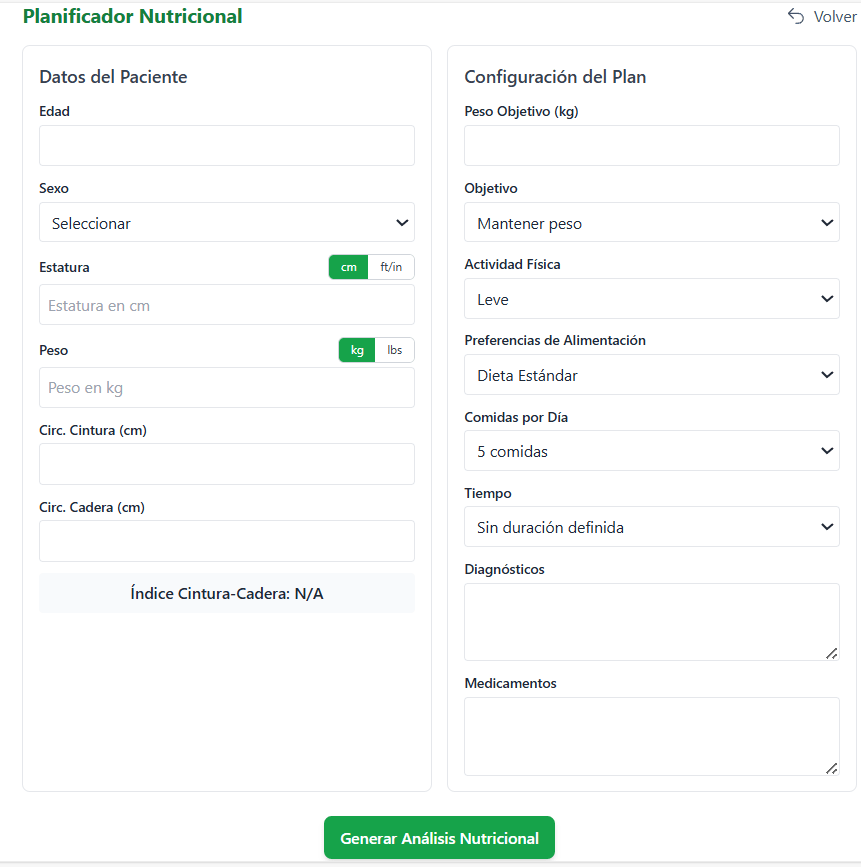Expand the Objetivo dropdown
The width and height of the screenshot is (861, 867).
click(x=652, y=223)
